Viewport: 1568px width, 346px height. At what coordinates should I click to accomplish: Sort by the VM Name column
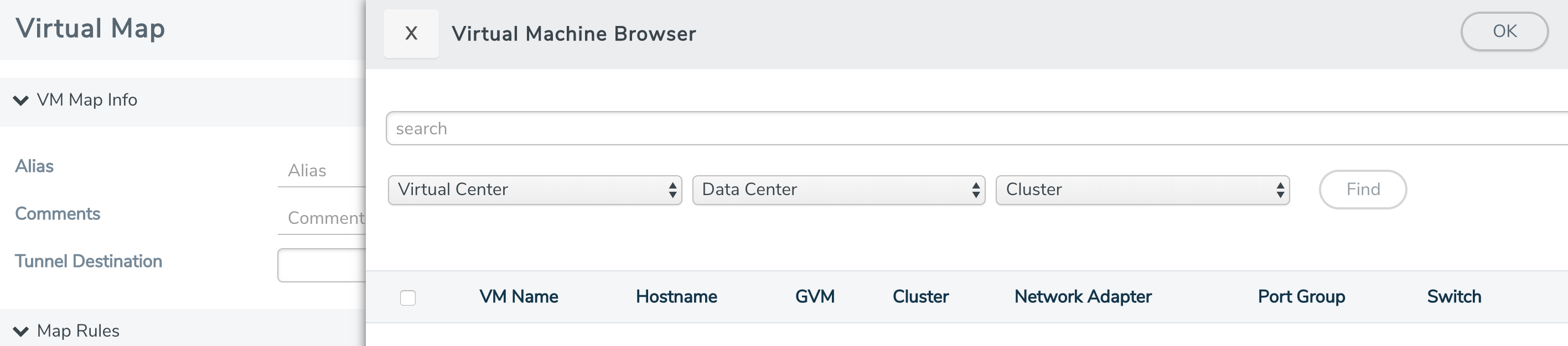click(x=518, y=297)
